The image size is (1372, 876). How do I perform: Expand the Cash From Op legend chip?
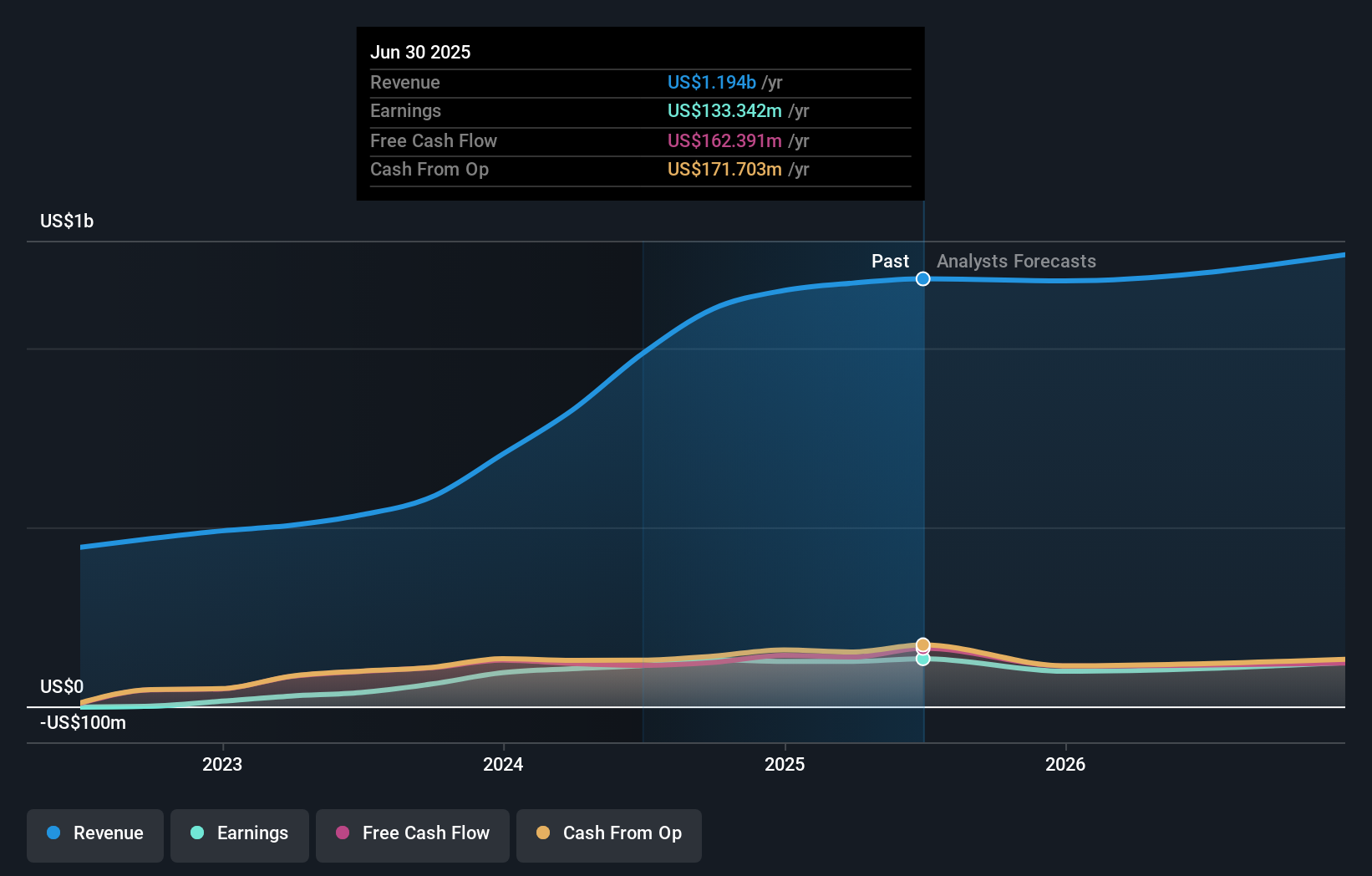pos(608,835)
